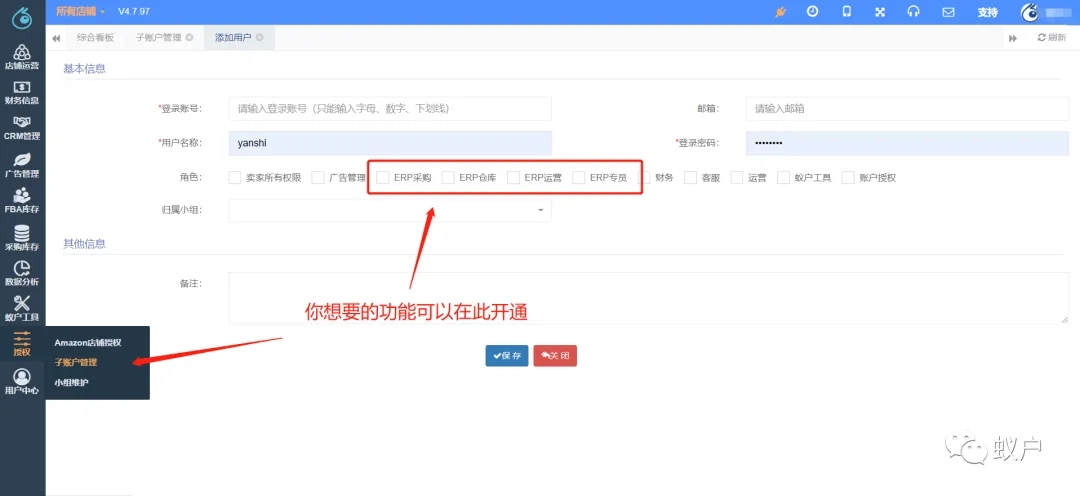Click the fullscreen icon in top bar

click(x=880, y=12)
